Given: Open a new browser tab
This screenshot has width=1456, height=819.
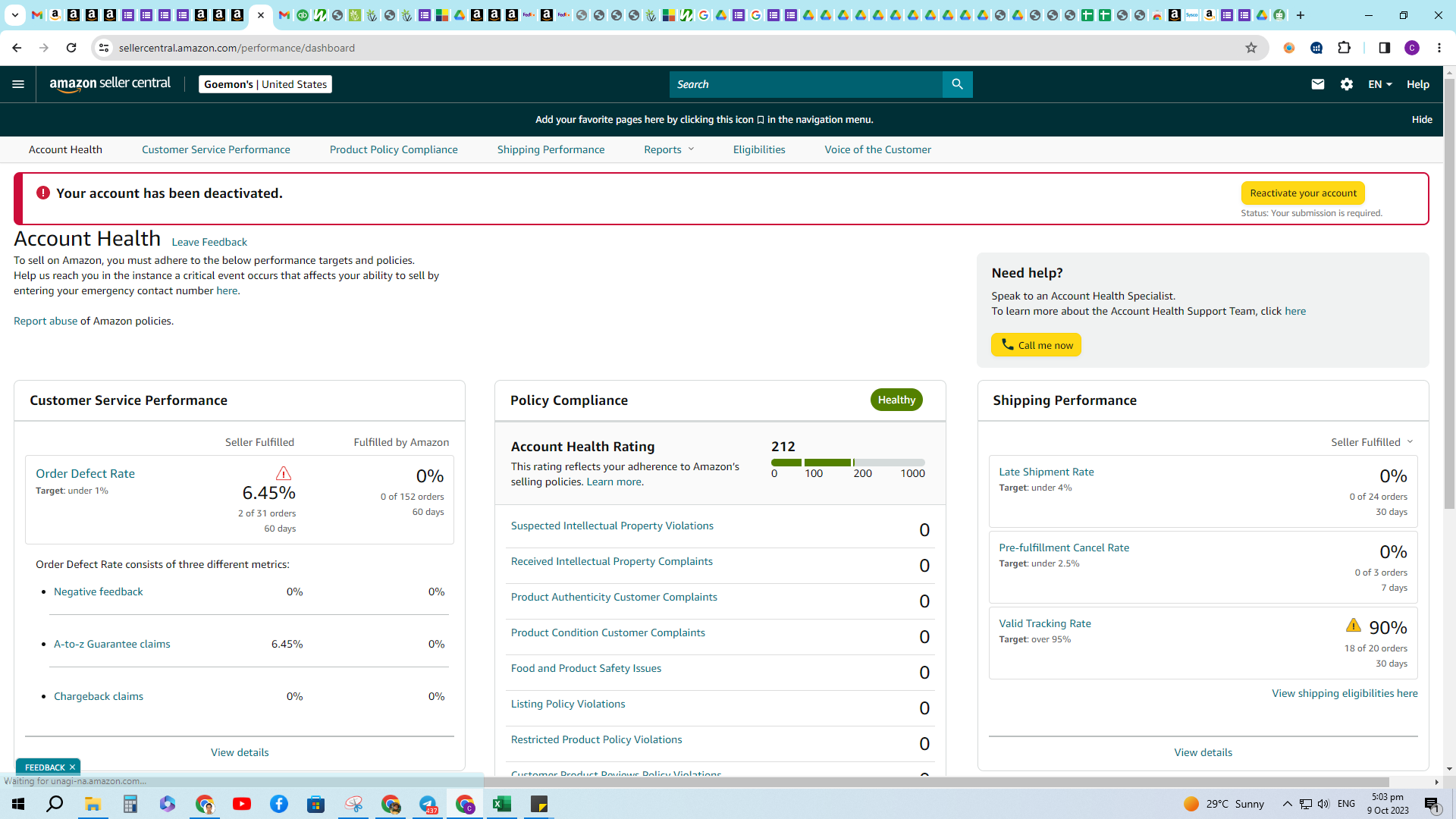Looking at the screenshot, I should [1301, 15].
